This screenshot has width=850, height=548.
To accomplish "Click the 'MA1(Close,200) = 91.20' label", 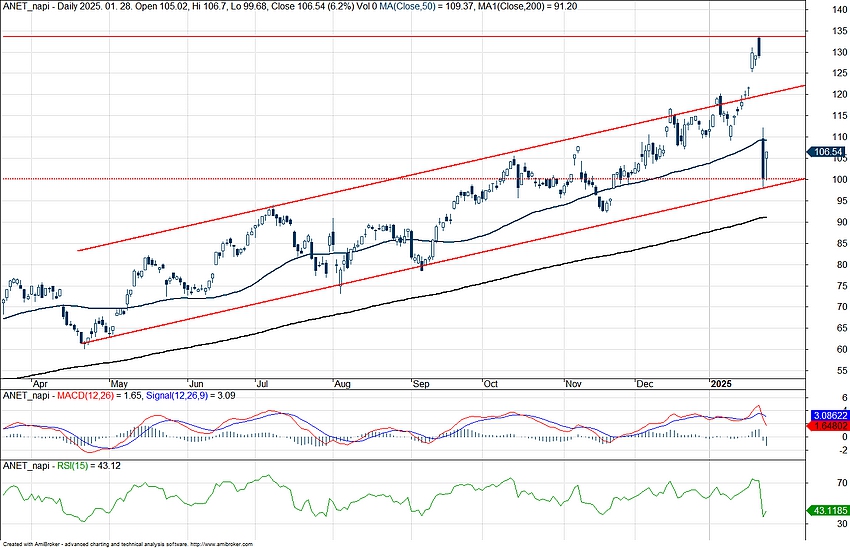I will click(x=525, y=6).
